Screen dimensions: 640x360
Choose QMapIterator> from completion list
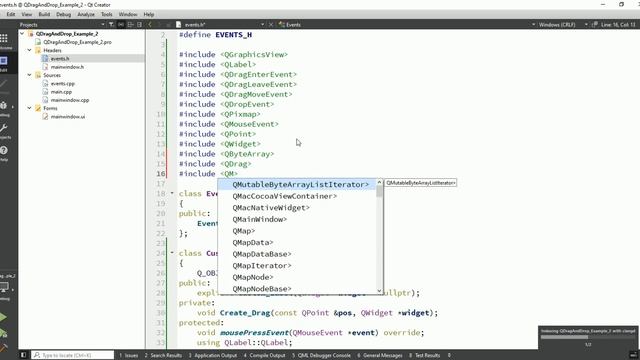point(297,266)
